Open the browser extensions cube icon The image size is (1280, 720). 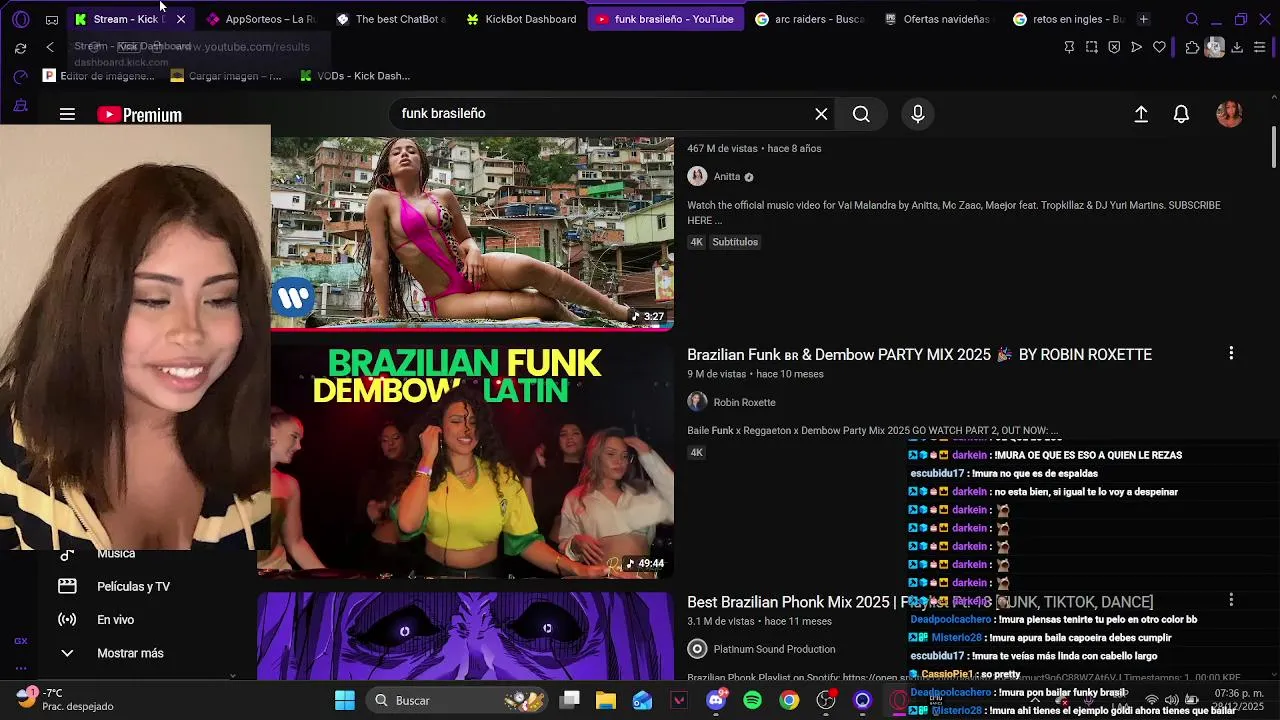1192,47
